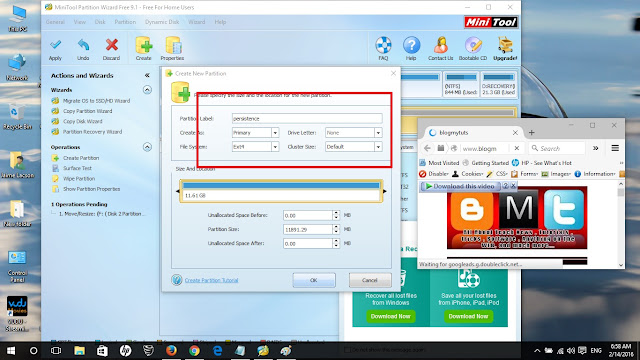Open the Wizard menu

[197, 22]
